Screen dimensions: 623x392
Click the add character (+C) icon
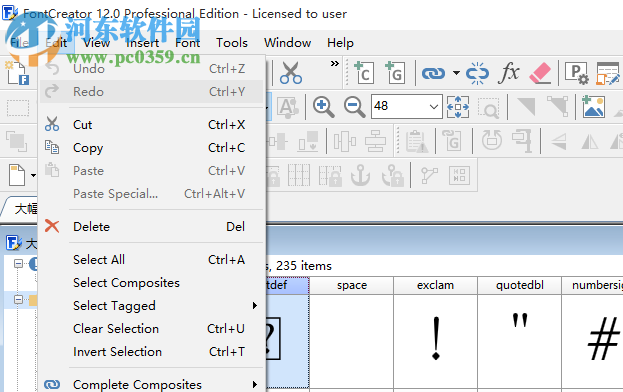click(x=364, y=73)
